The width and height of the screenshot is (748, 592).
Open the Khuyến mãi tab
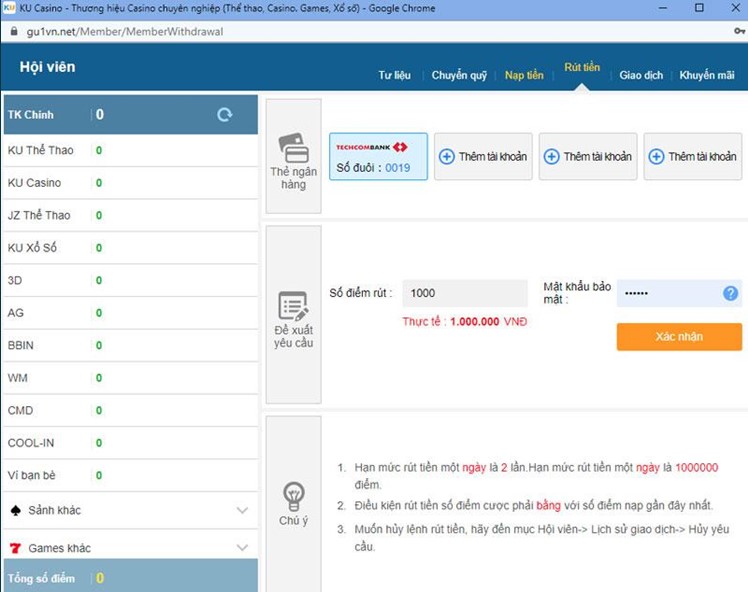(707, 75)
